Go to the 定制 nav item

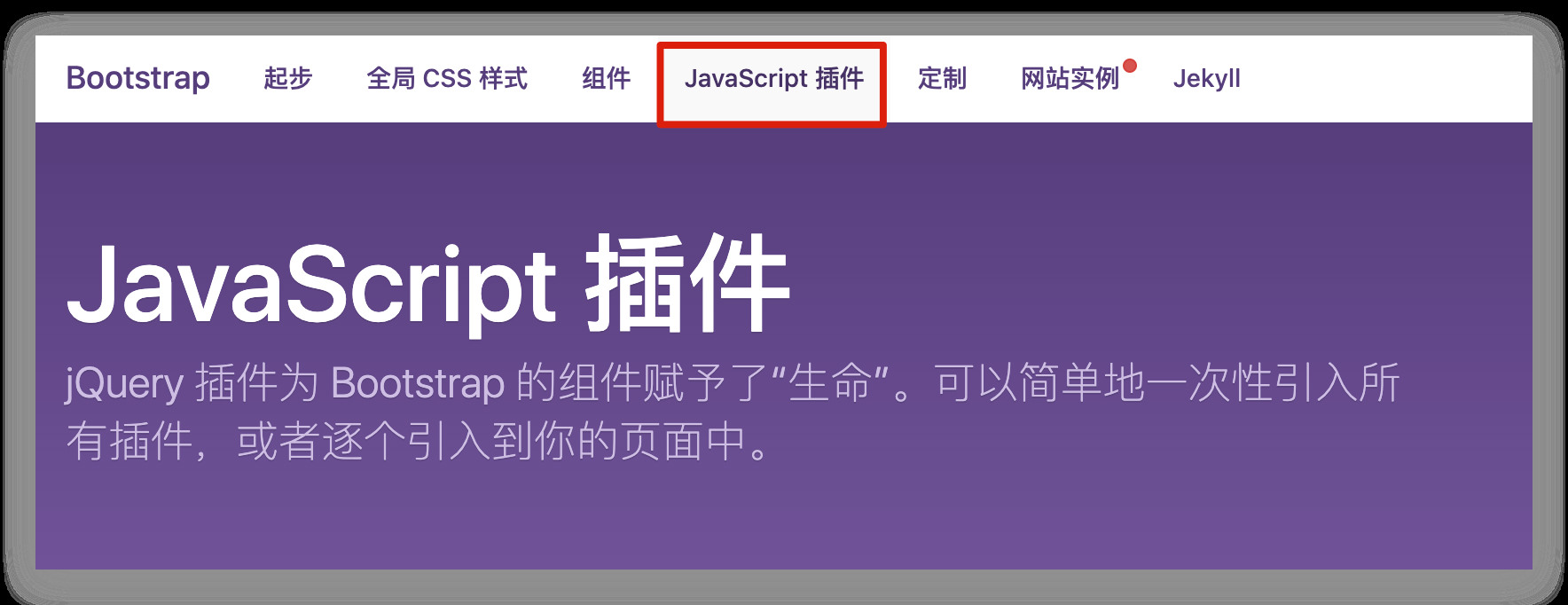coord(942,79)
